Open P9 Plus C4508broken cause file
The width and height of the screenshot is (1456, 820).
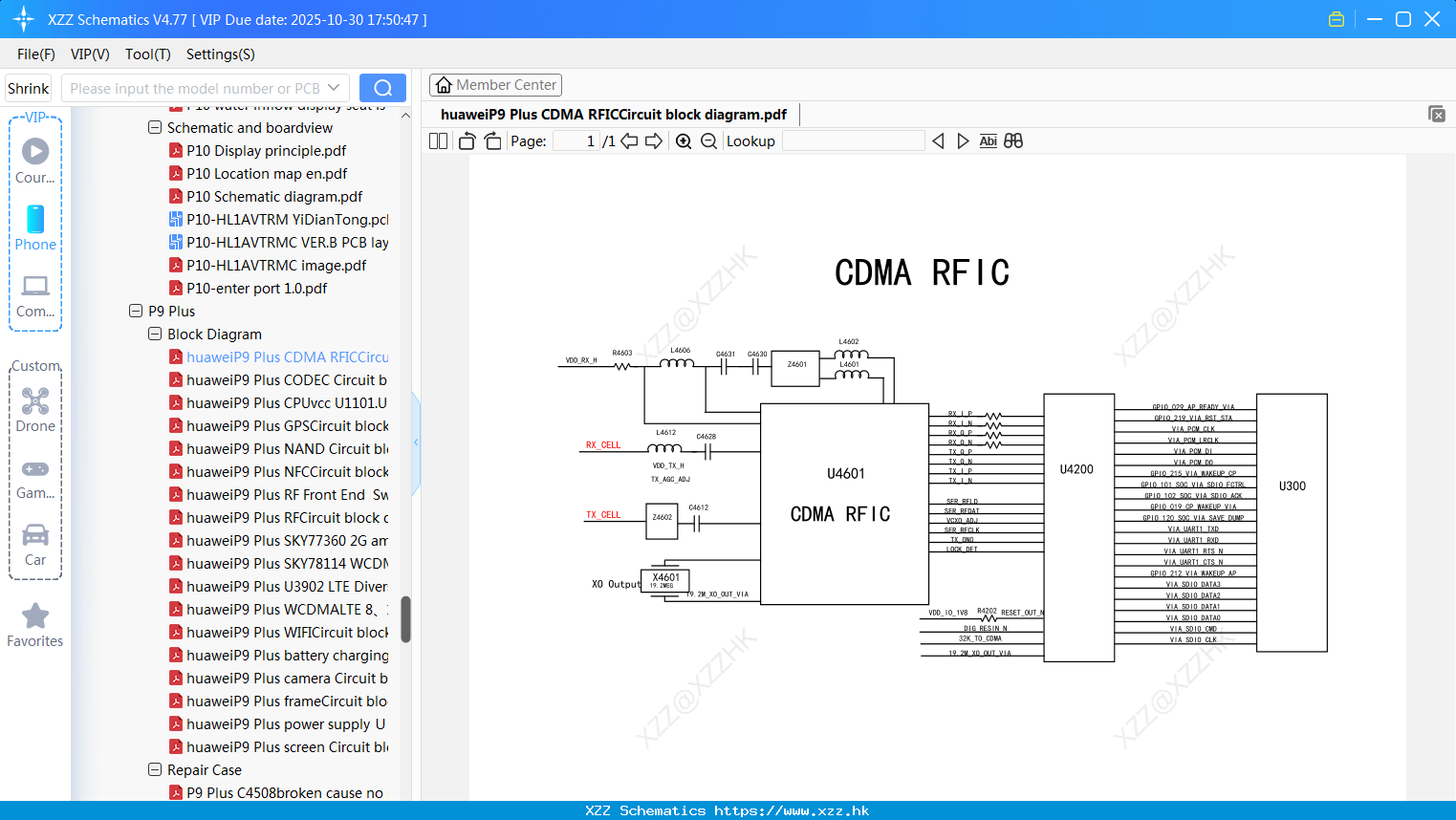pyautogui.click(x=276, y=792)
